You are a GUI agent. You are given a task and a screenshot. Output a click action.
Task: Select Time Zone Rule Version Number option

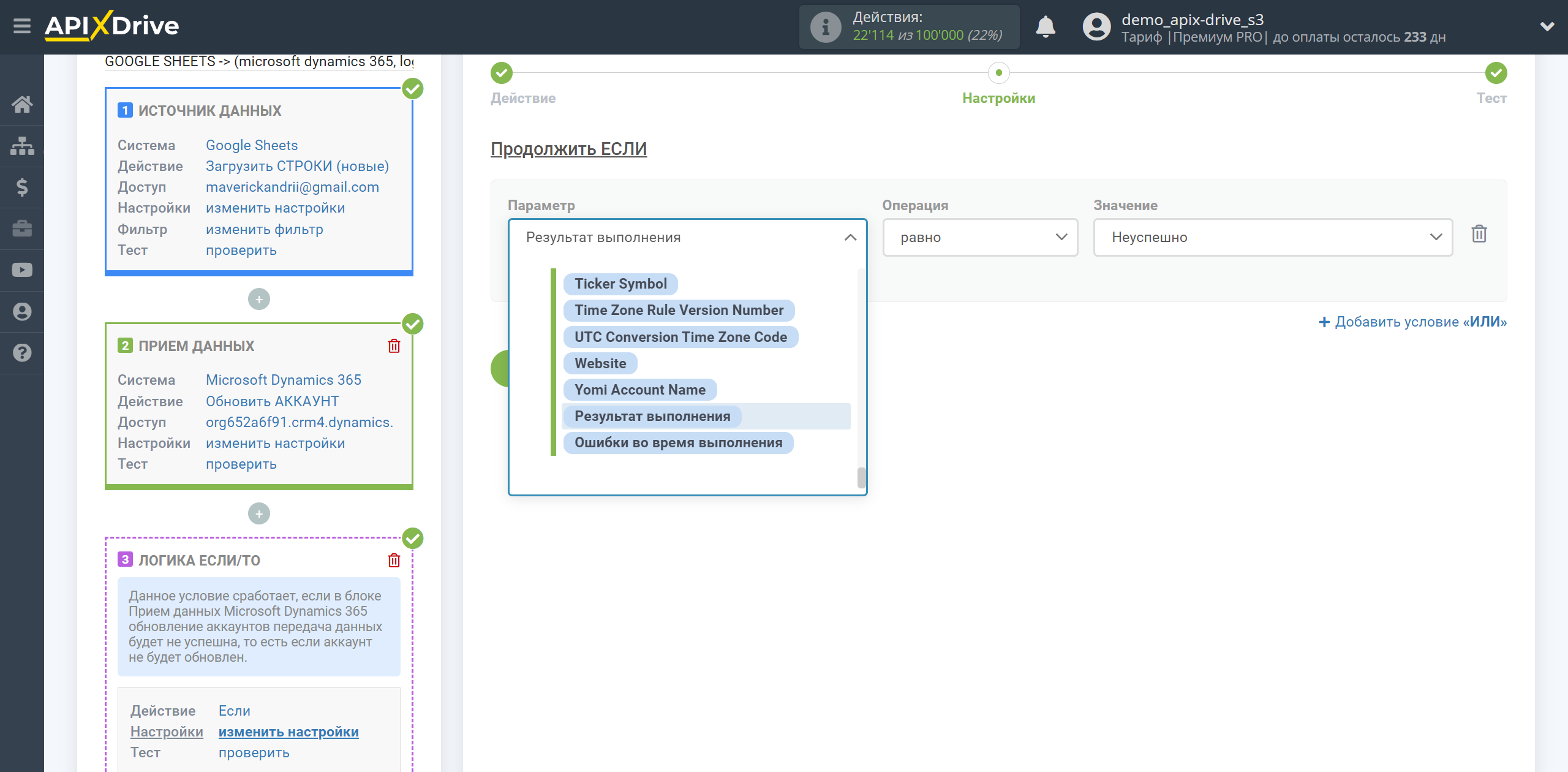point(679,311)
